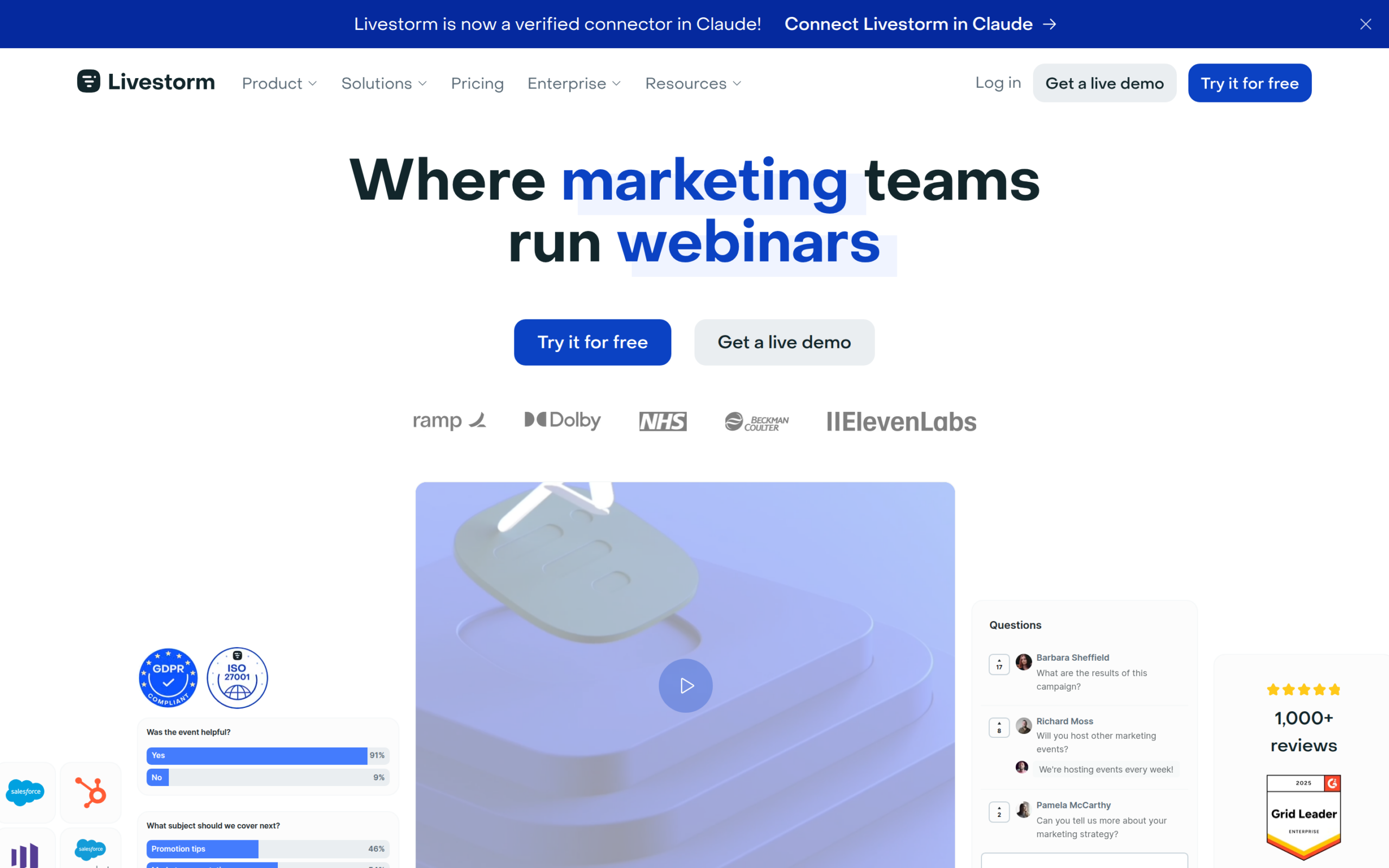Close the top announcement banner
The width and height of the screenshot is (1389, 868).
(x=1366, y=24)
